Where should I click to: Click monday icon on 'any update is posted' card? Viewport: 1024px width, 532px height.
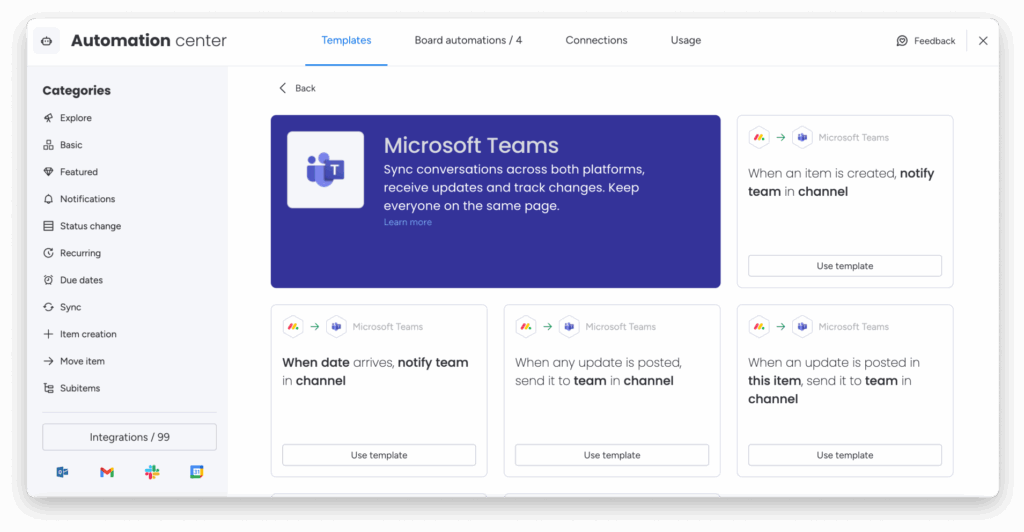[x=526, y=327]
